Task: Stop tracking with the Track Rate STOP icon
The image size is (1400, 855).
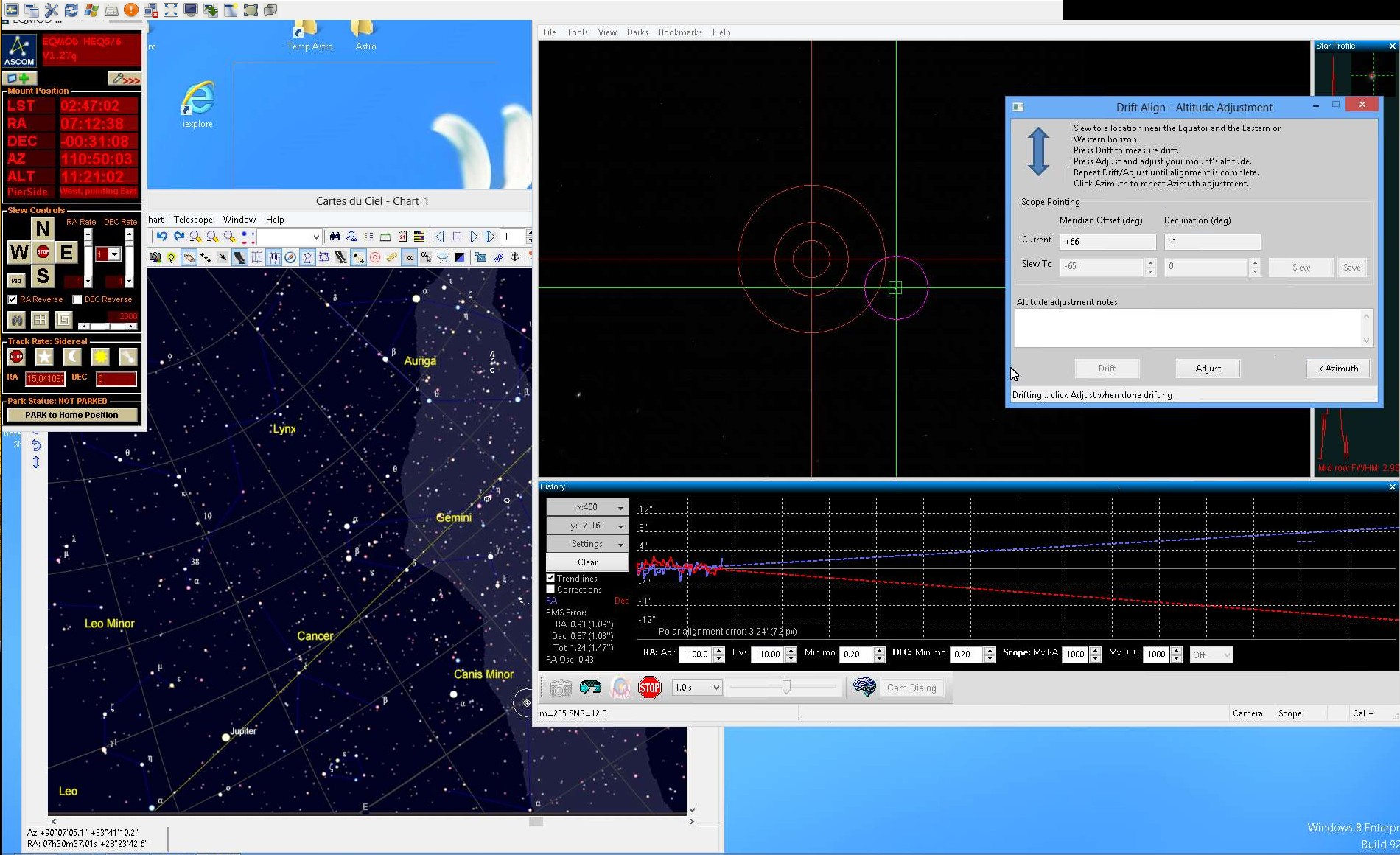Action: click(16, 357)
